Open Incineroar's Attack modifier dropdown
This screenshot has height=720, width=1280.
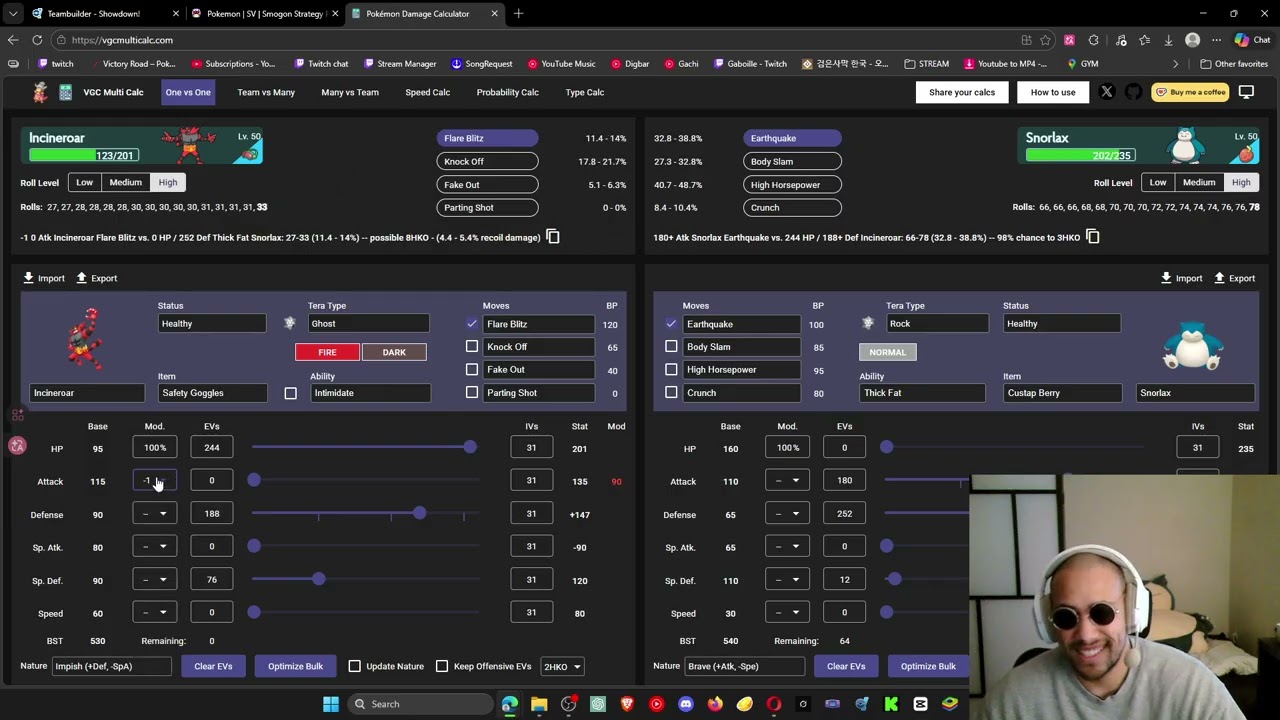point(154,481)
